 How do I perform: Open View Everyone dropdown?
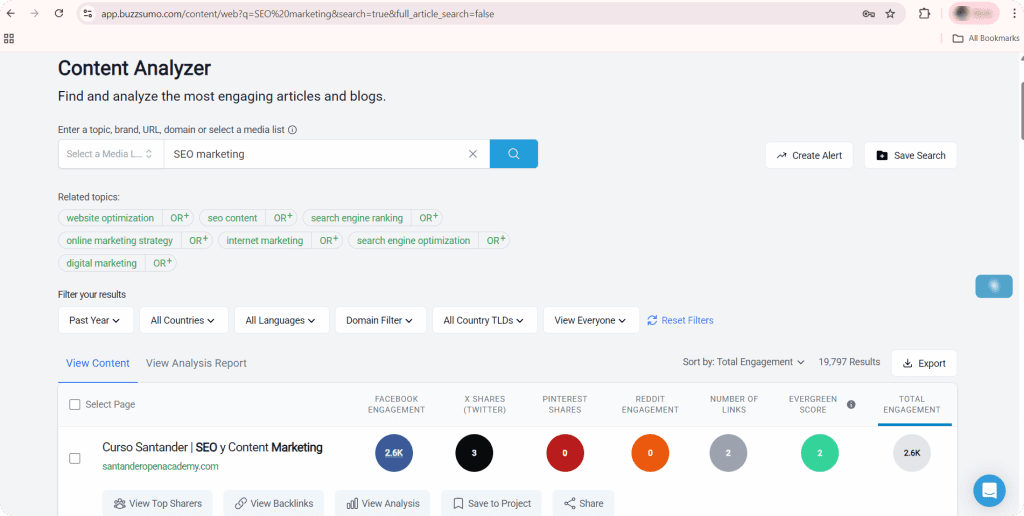pyautogui.click(x=591, y=320)
